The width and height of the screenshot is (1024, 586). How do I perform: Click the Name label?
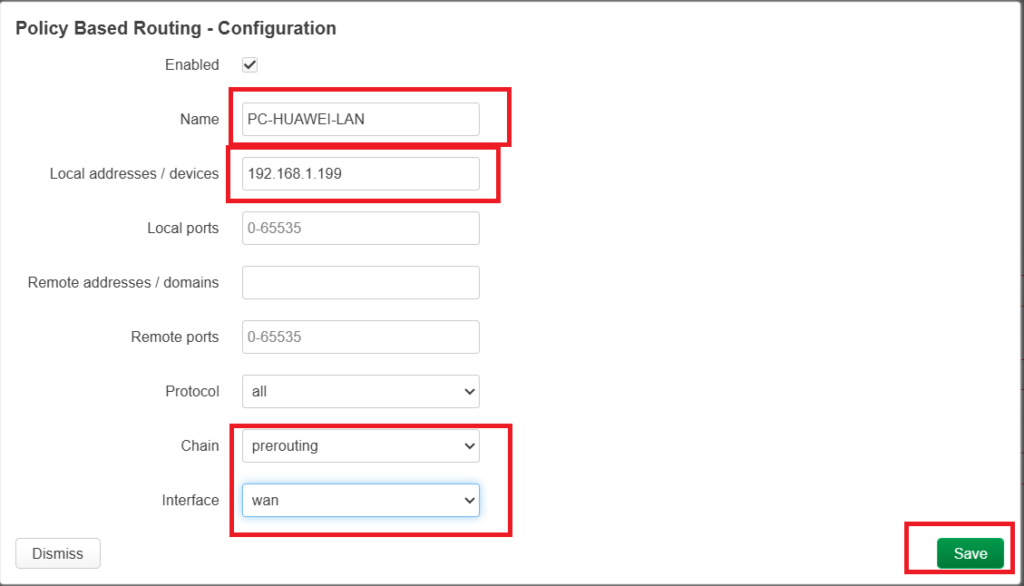199,119
